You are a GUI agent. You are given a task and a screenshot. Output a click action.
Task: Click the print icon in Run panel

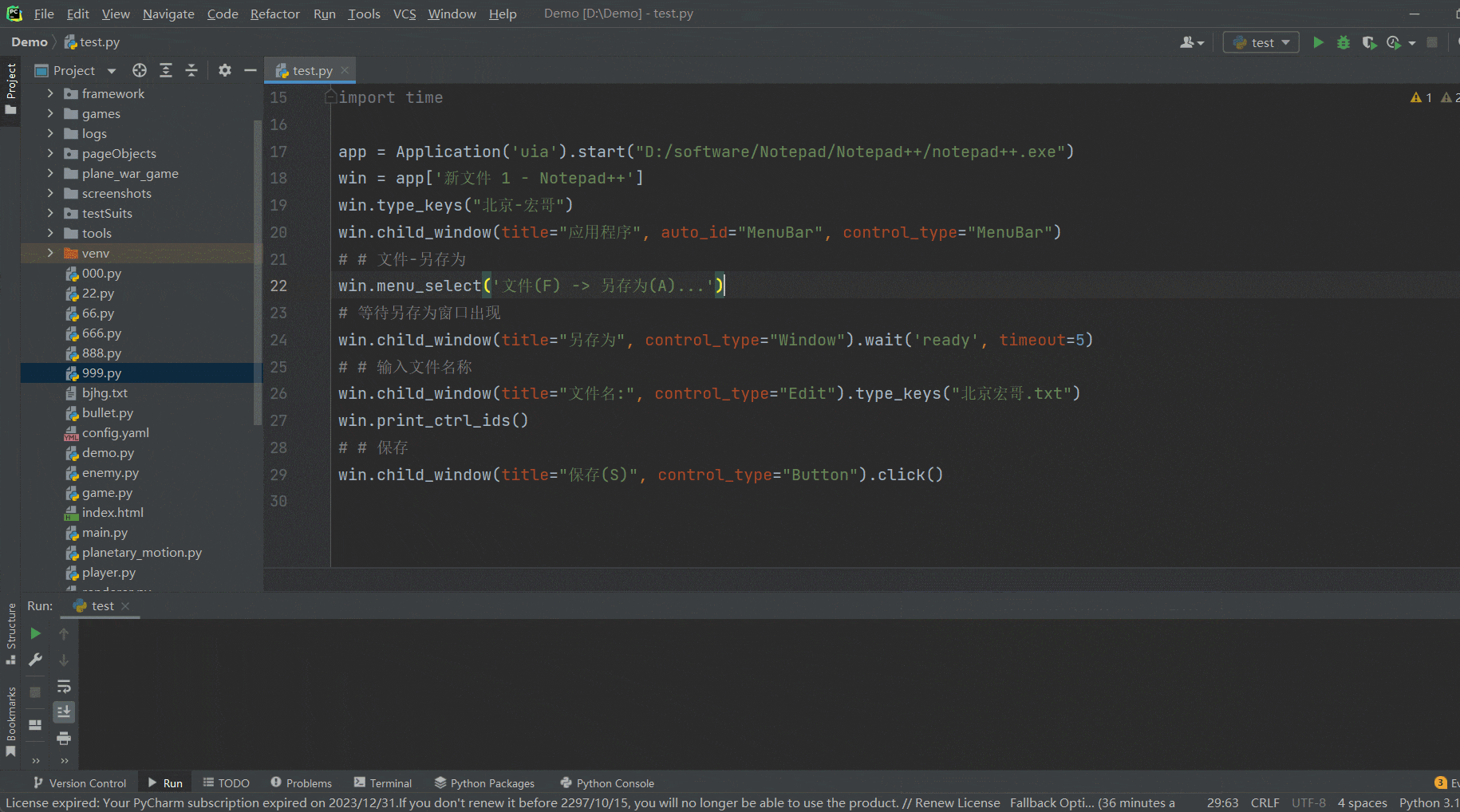64,738
